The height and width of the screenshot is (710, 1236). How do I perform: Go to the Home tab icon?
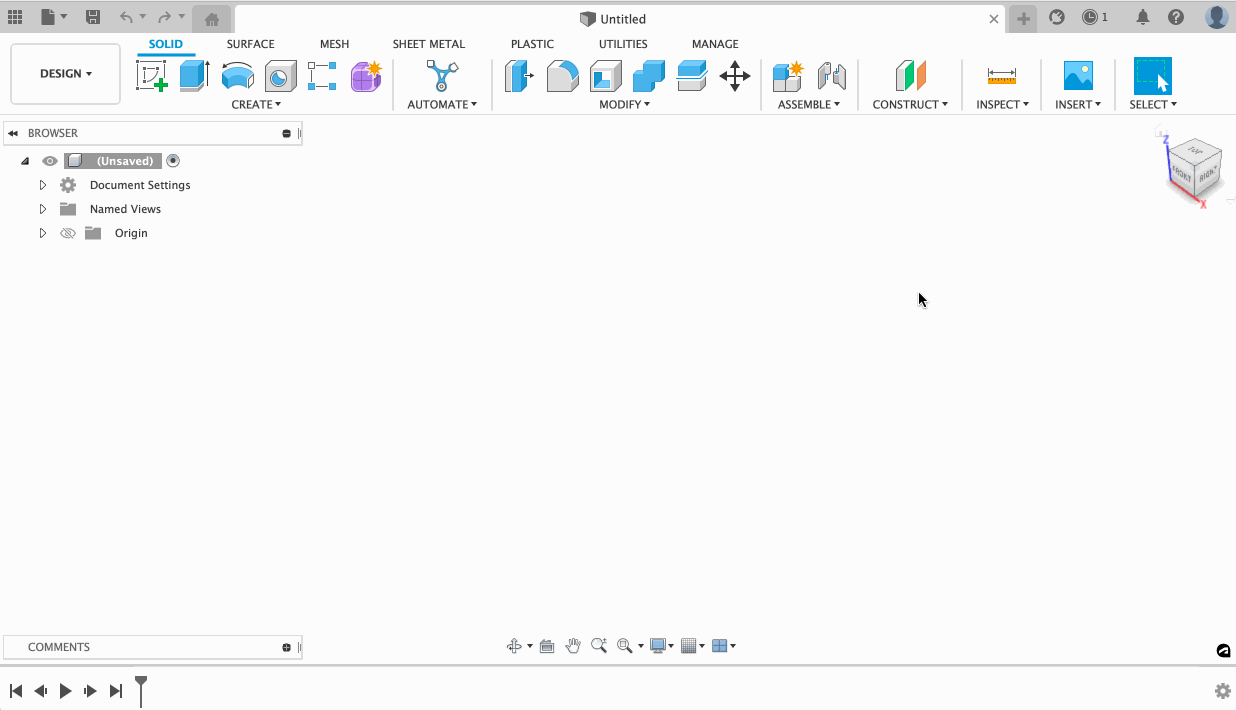(211, 19)
